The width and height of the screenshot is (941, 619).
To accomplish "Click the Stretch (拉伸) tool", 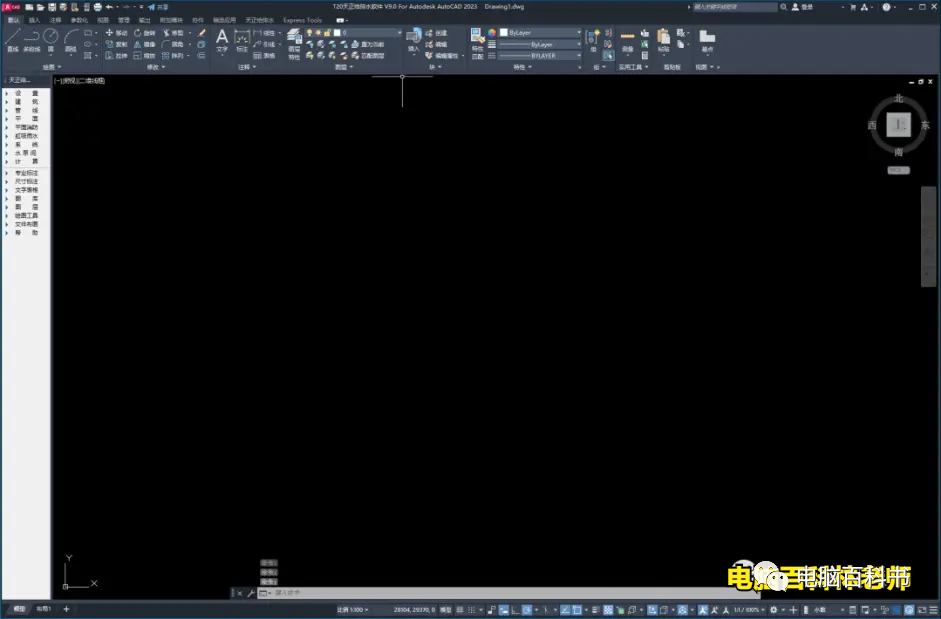I will [116, 55].
